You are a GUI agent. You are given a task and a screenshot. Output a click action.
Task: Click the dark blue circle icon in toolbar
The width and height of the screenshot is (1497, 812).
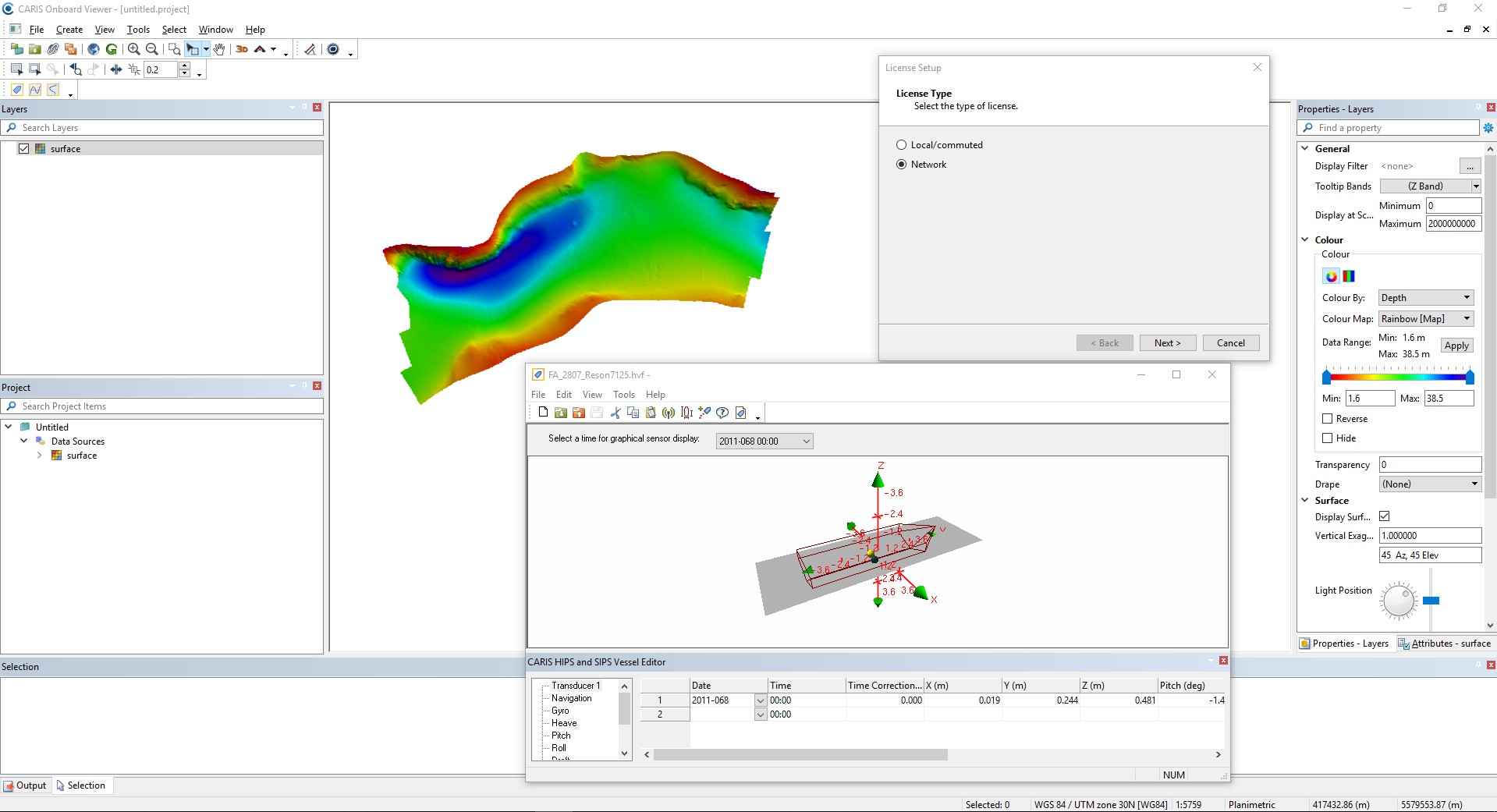click(333, 49)
